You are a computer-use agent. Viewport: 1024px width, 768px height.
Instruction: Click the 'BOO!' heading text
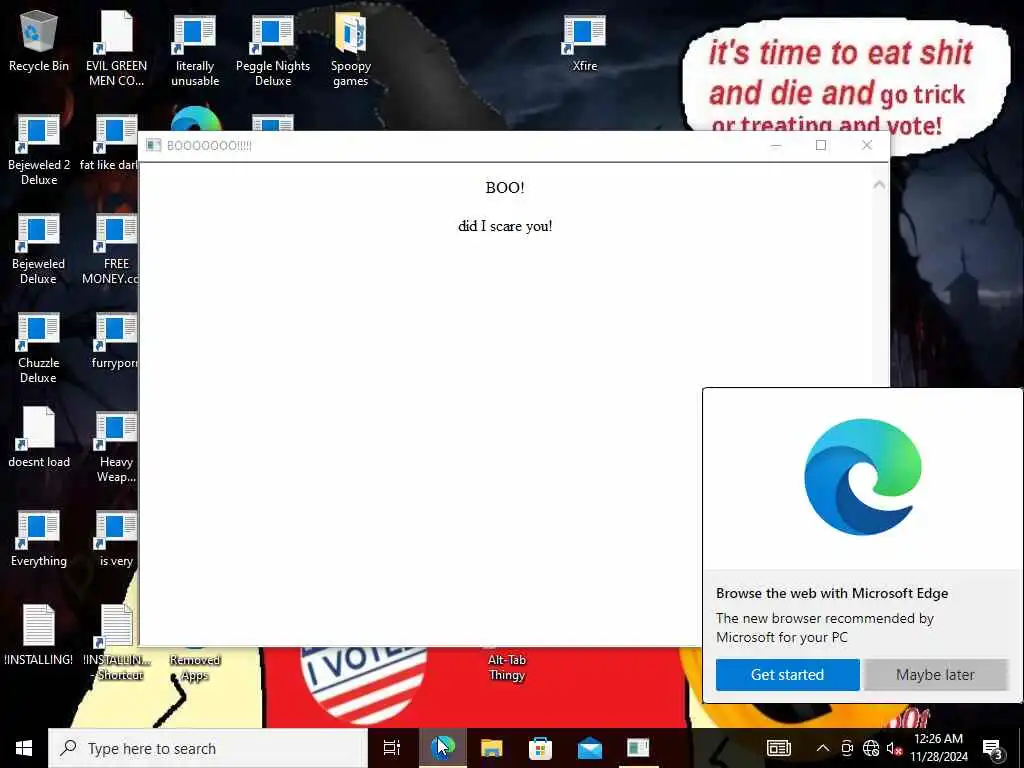(x=505, y=187)
